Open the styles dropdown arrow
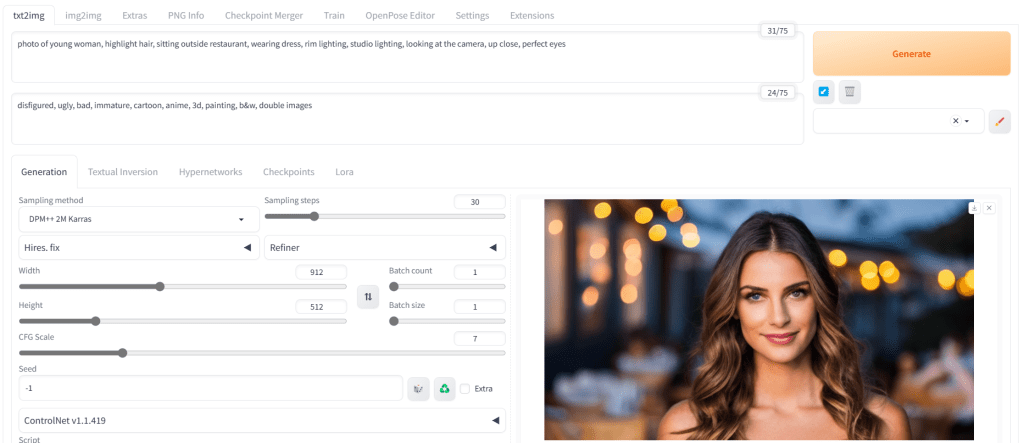The image size is (1024, 443). click(967, 121)
